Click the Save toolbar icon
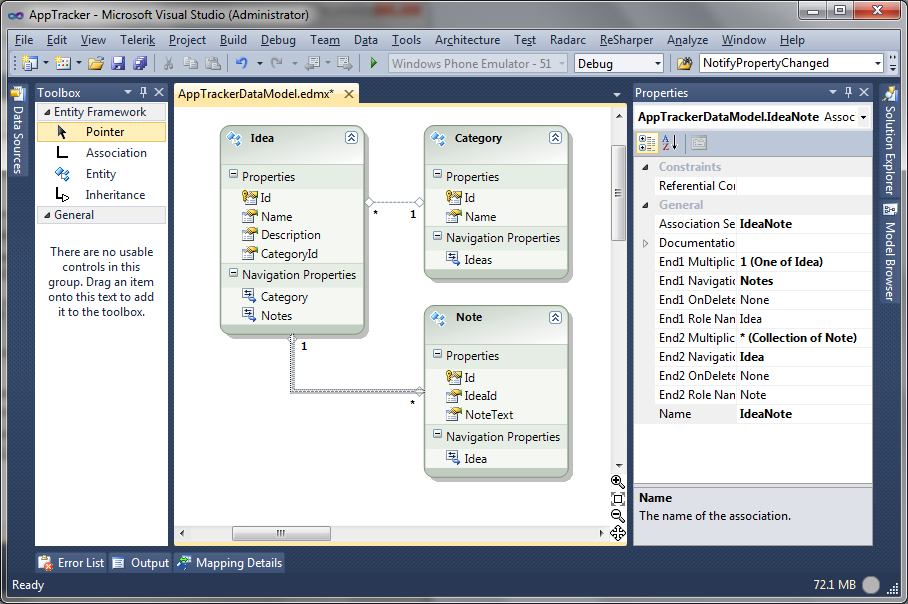The width and height of the screenshot is (908, 604). [x=118, y=63]
